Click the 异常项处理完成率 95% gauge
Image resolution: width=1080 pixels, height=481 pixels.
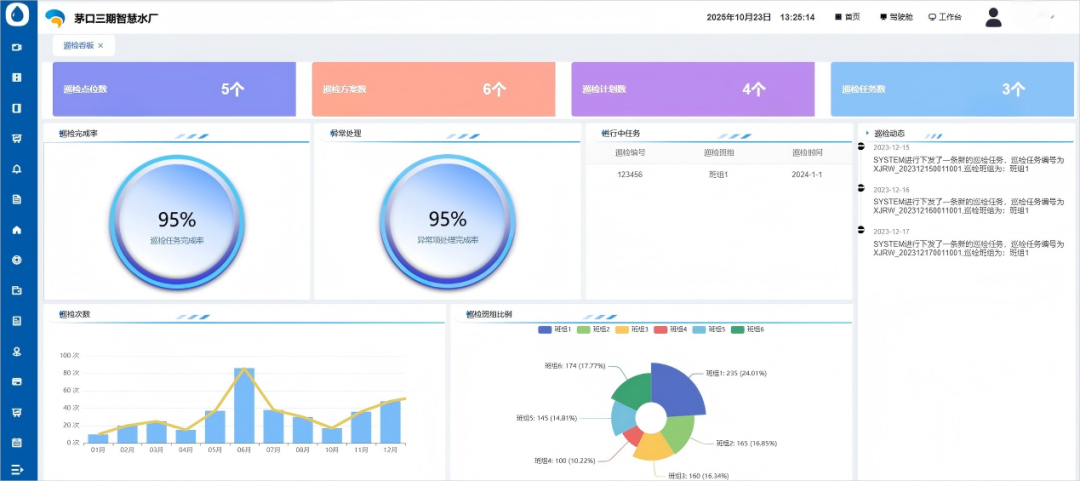coord(448,222)
